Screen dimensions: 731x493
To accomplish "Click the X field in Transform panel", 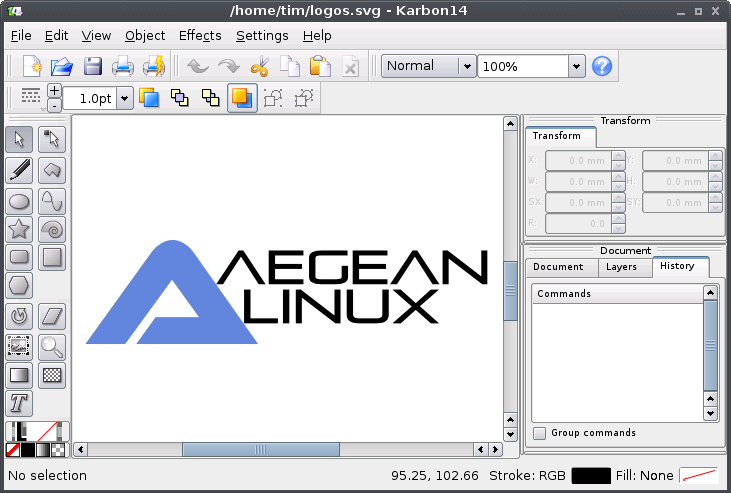I will (x=577, y=160).
